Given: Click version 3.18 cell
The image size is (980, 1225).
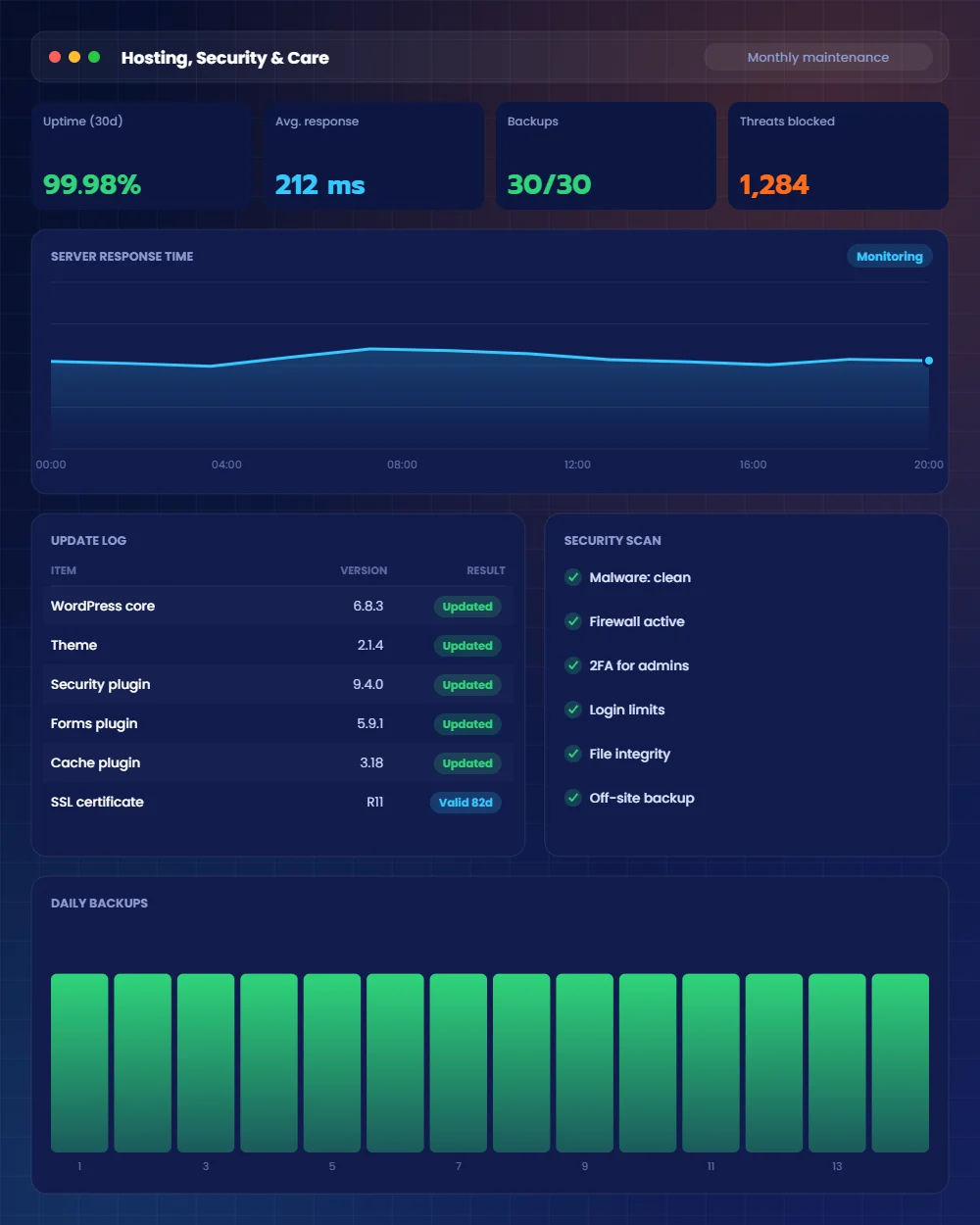Looking at the screenshot, I should [x=371, y=762].
